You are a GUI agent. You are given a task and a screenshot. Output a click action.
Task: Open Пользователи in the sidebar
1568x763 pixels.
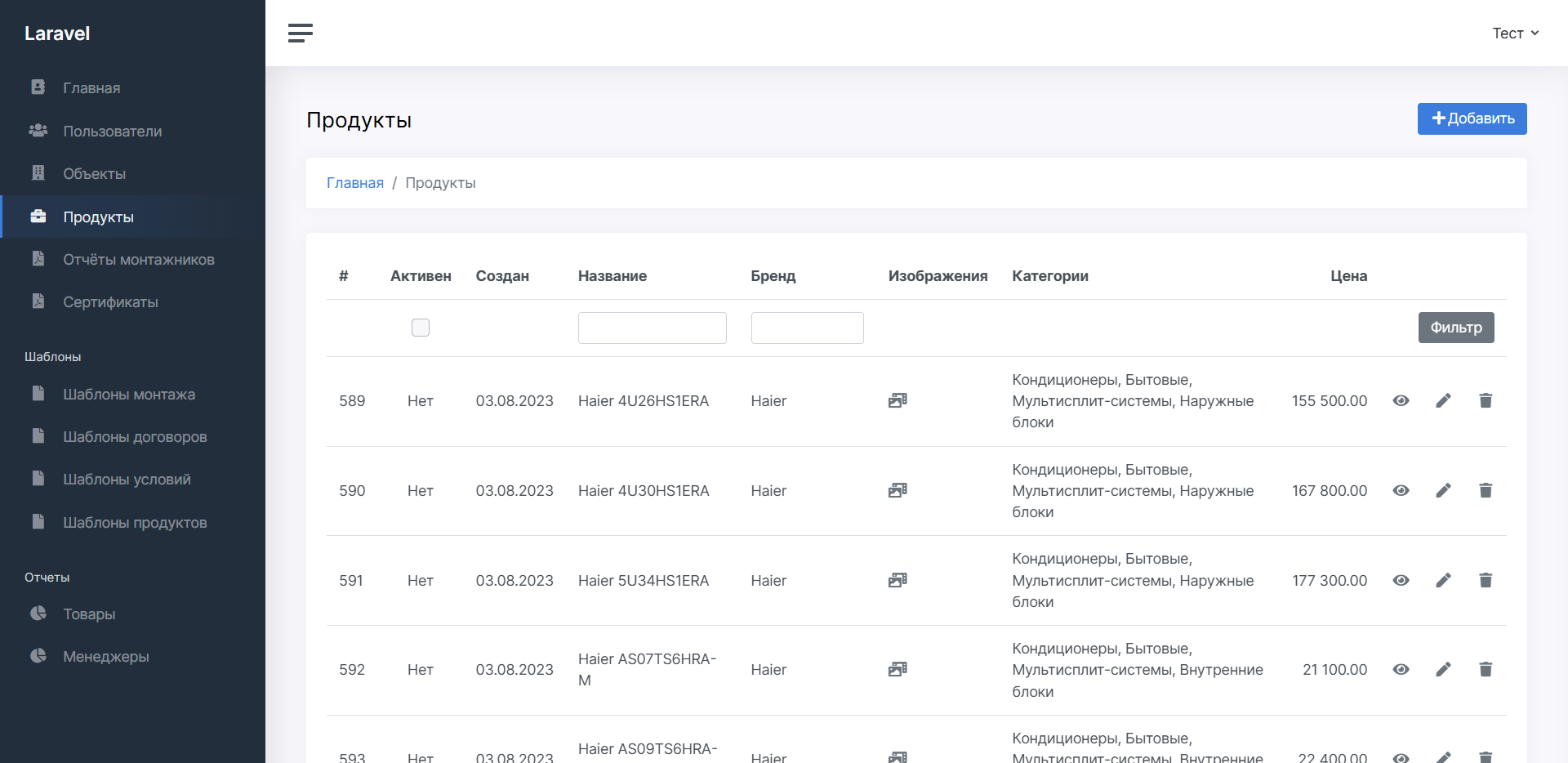[112, 131]
